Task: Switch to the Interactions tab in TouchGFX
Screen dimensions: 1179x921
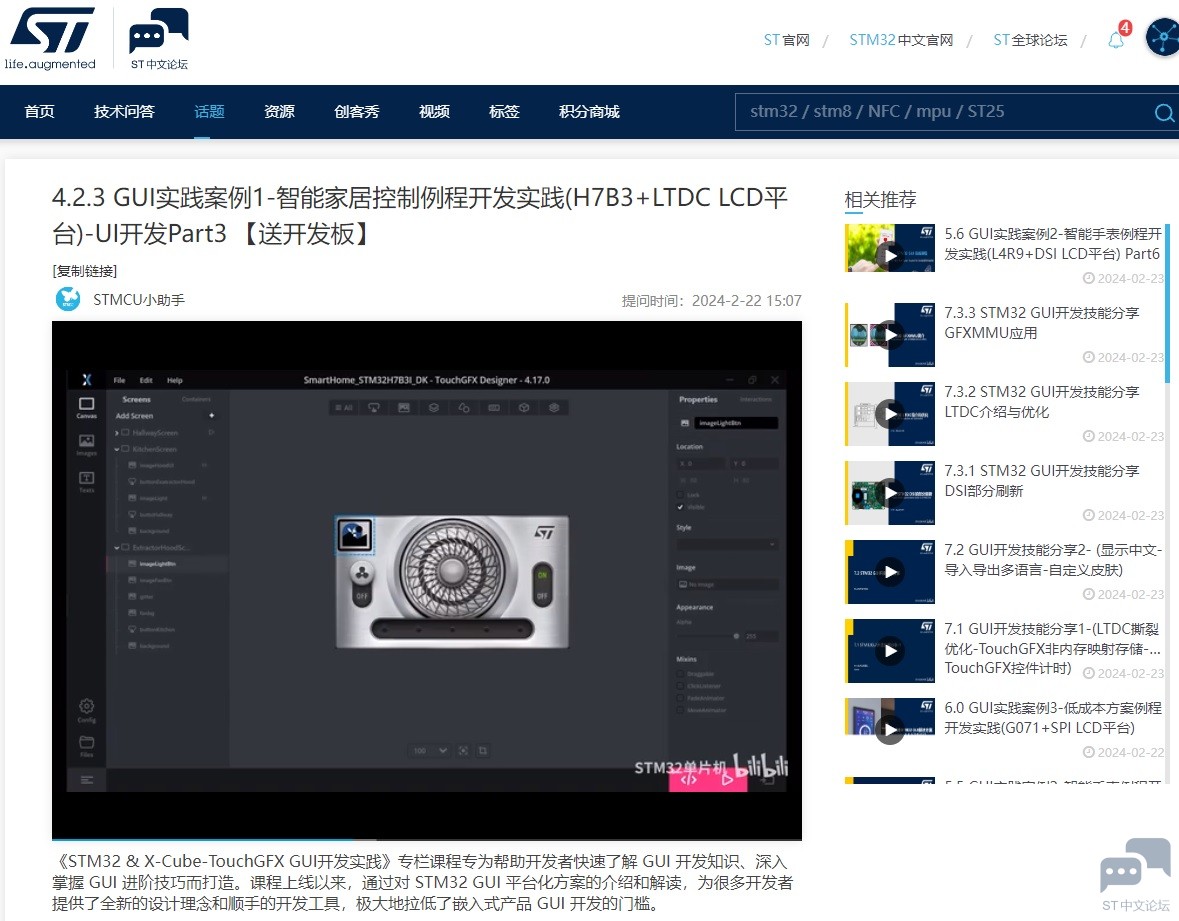Action: (756, 399)
